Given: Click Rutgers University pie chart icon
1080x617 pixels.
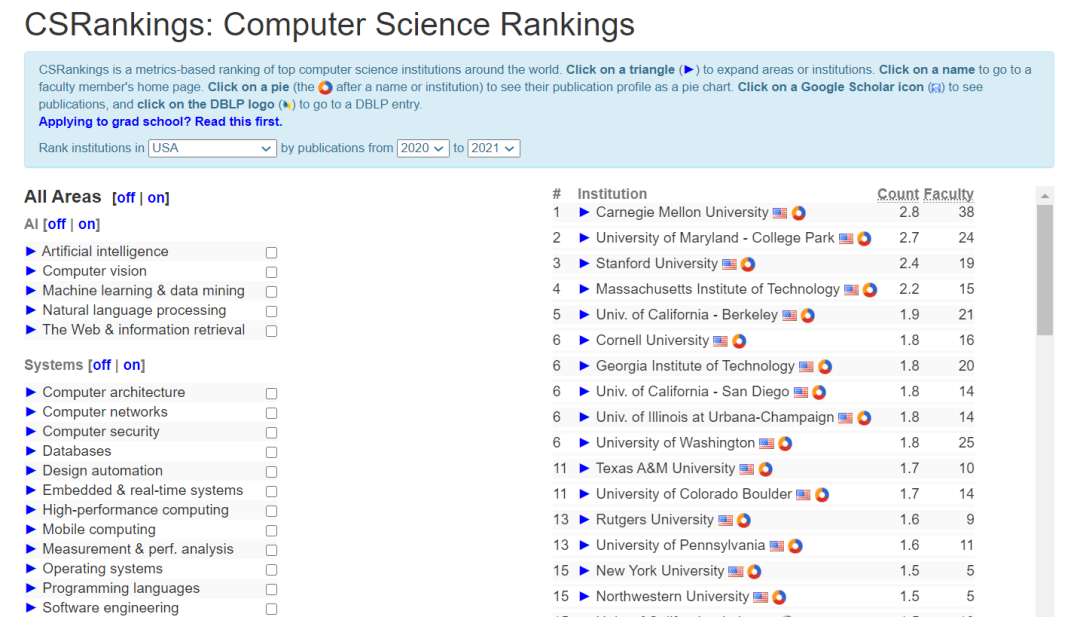Looking at the screenshot, I should 743,520.
